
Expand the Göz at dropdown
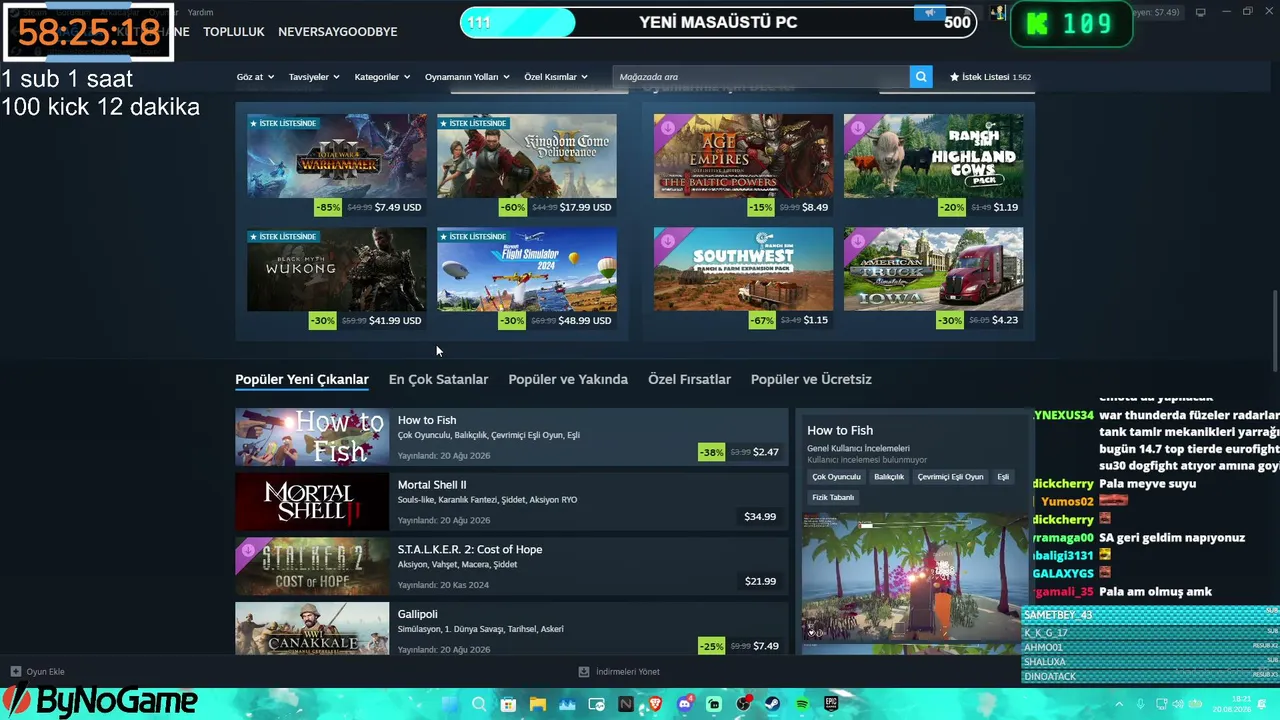[255, 77]
